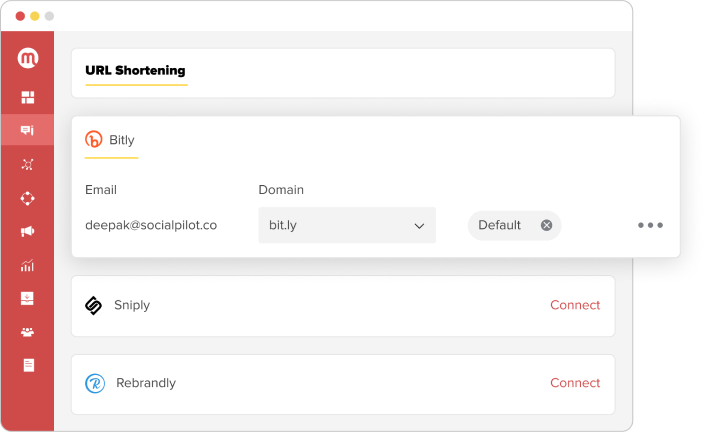Open the megaphone ads icon
This screenshot has width=707, height=432.
[28, 232]
